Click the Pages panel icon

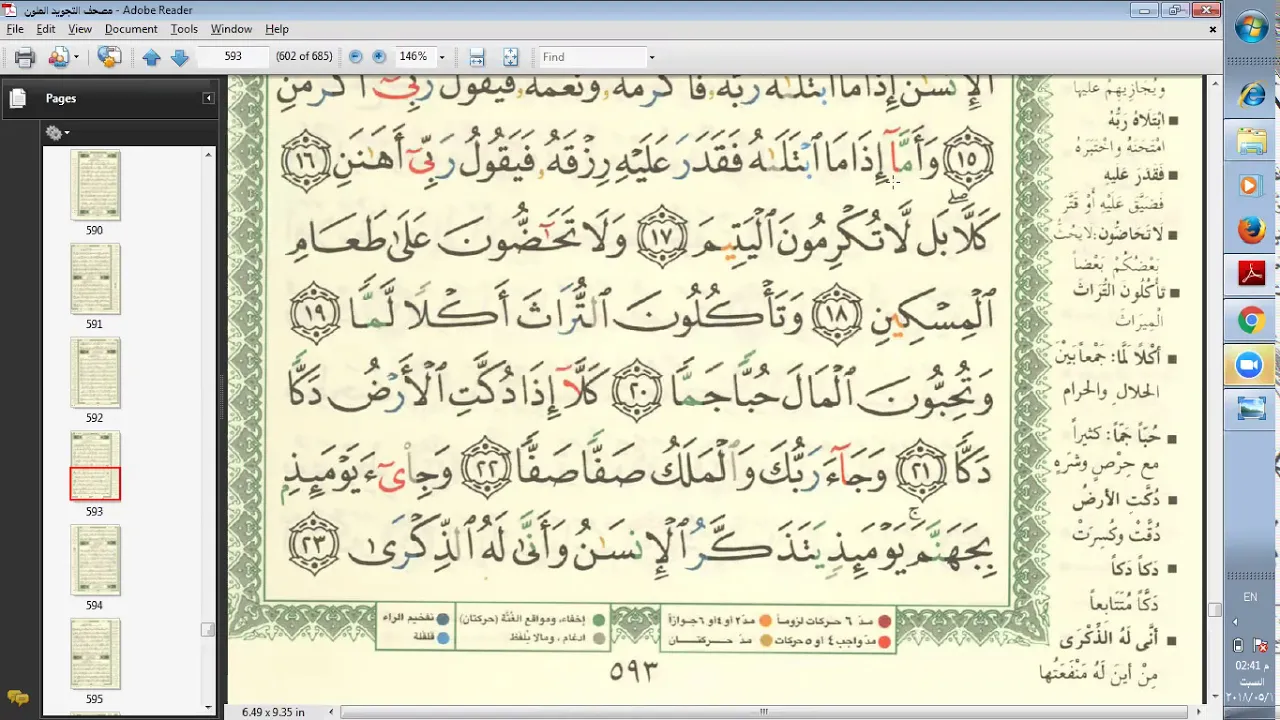[x=17, y=98]
